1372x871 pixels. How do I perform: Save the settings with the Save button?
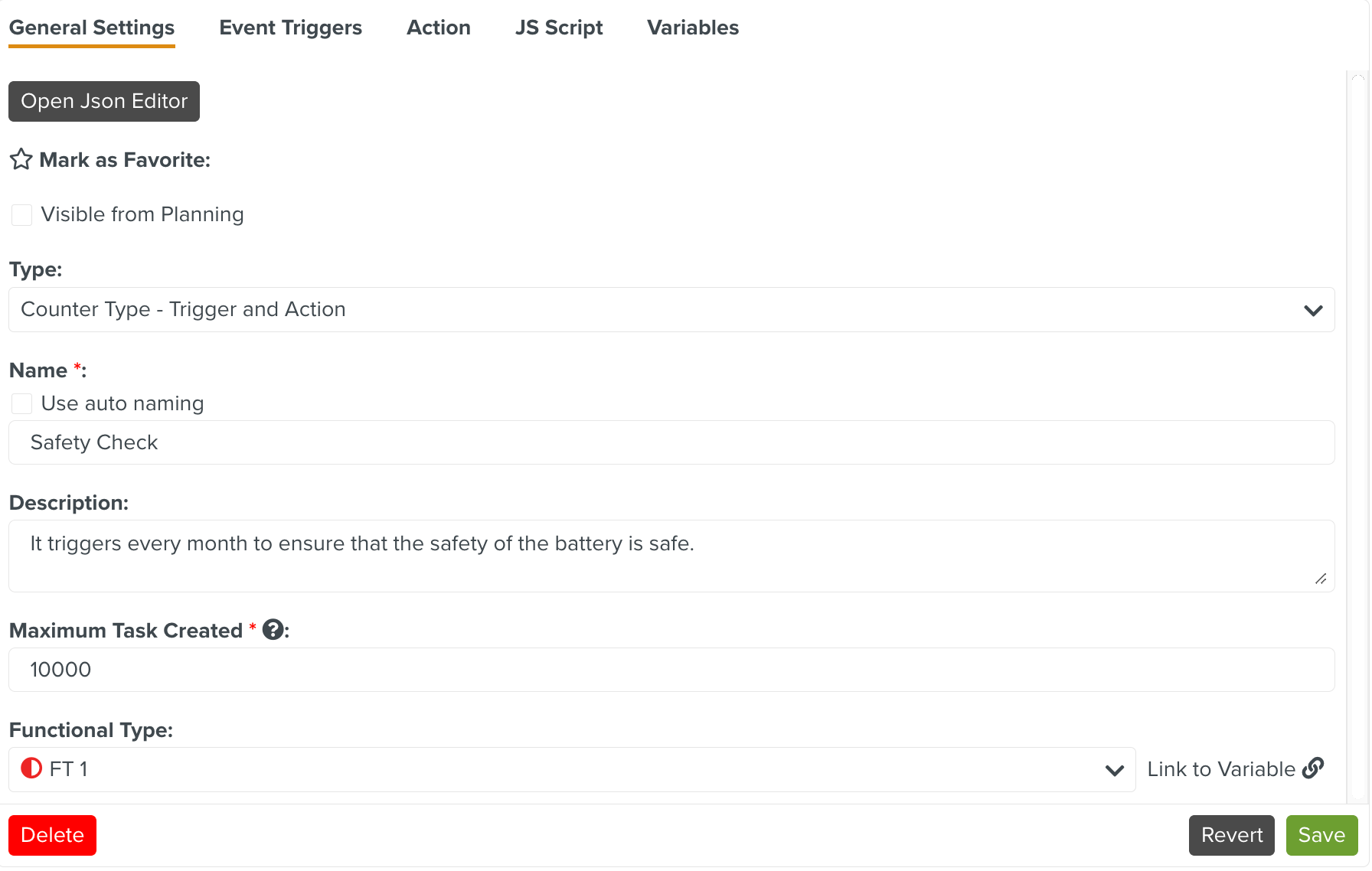click(x=1321, y=835)
